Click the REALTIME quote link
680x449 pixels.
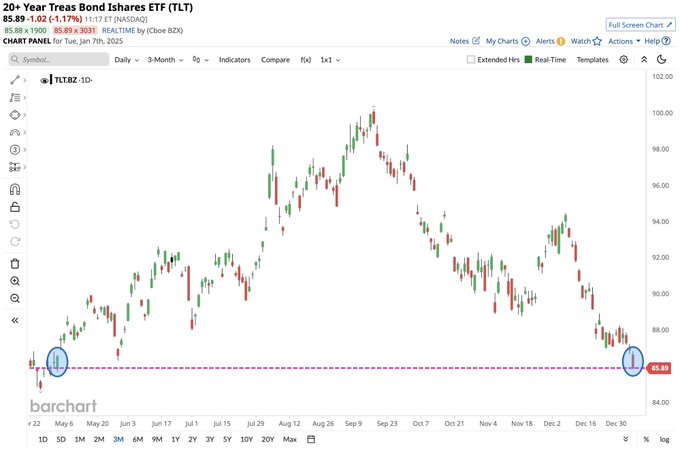tap(118, 30)
